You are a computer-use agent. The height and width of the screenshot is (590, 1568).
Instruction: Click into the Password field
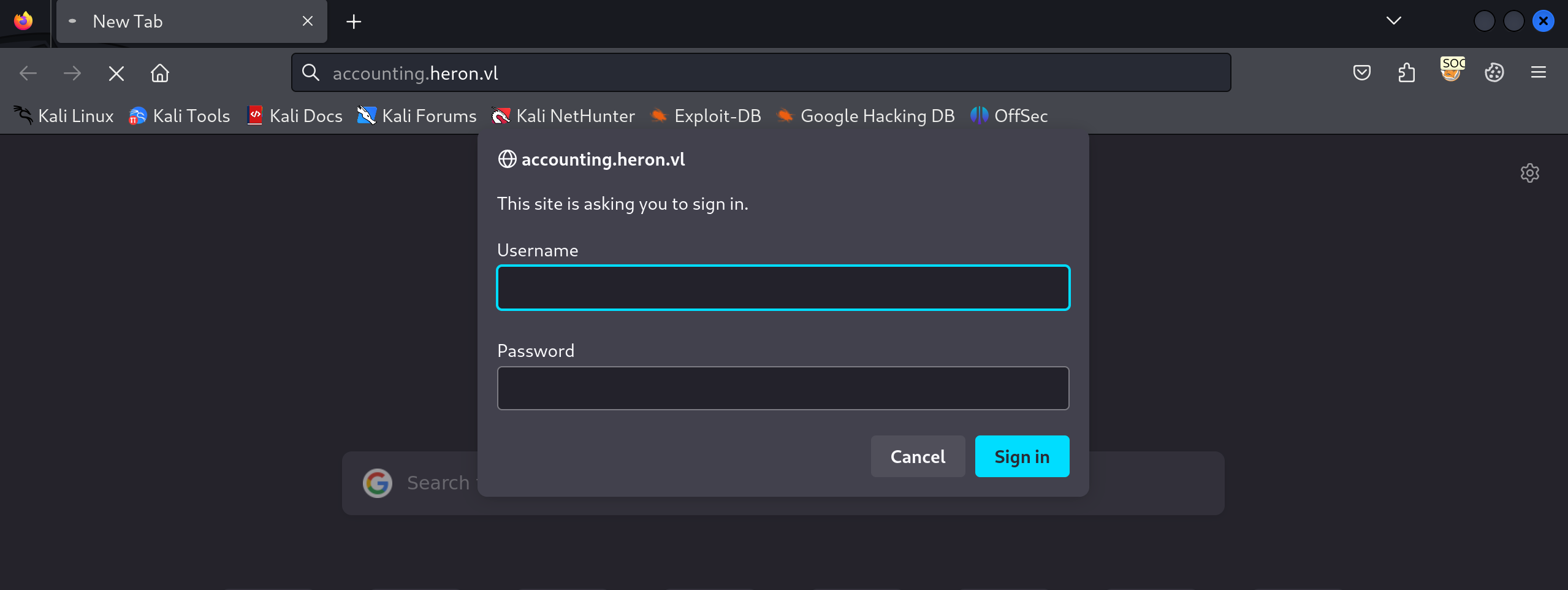(x=783, y=388)
